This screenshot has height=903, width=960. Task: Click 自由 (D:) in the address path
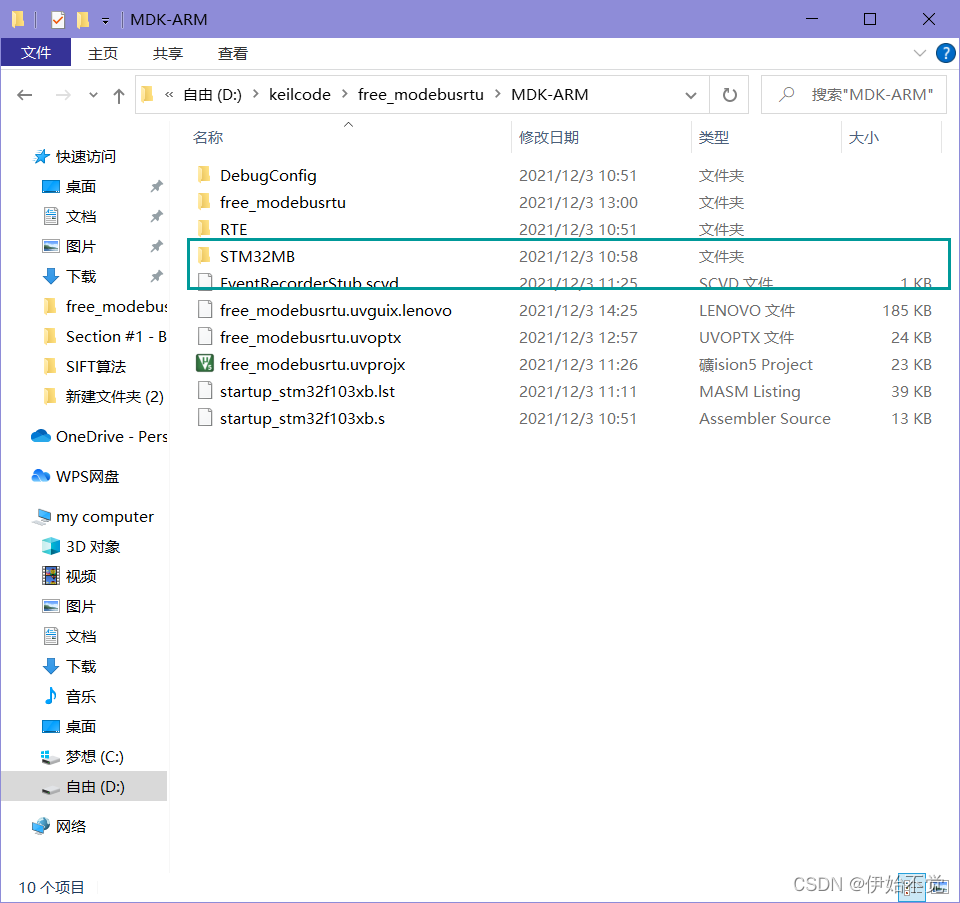pos(212,94)
